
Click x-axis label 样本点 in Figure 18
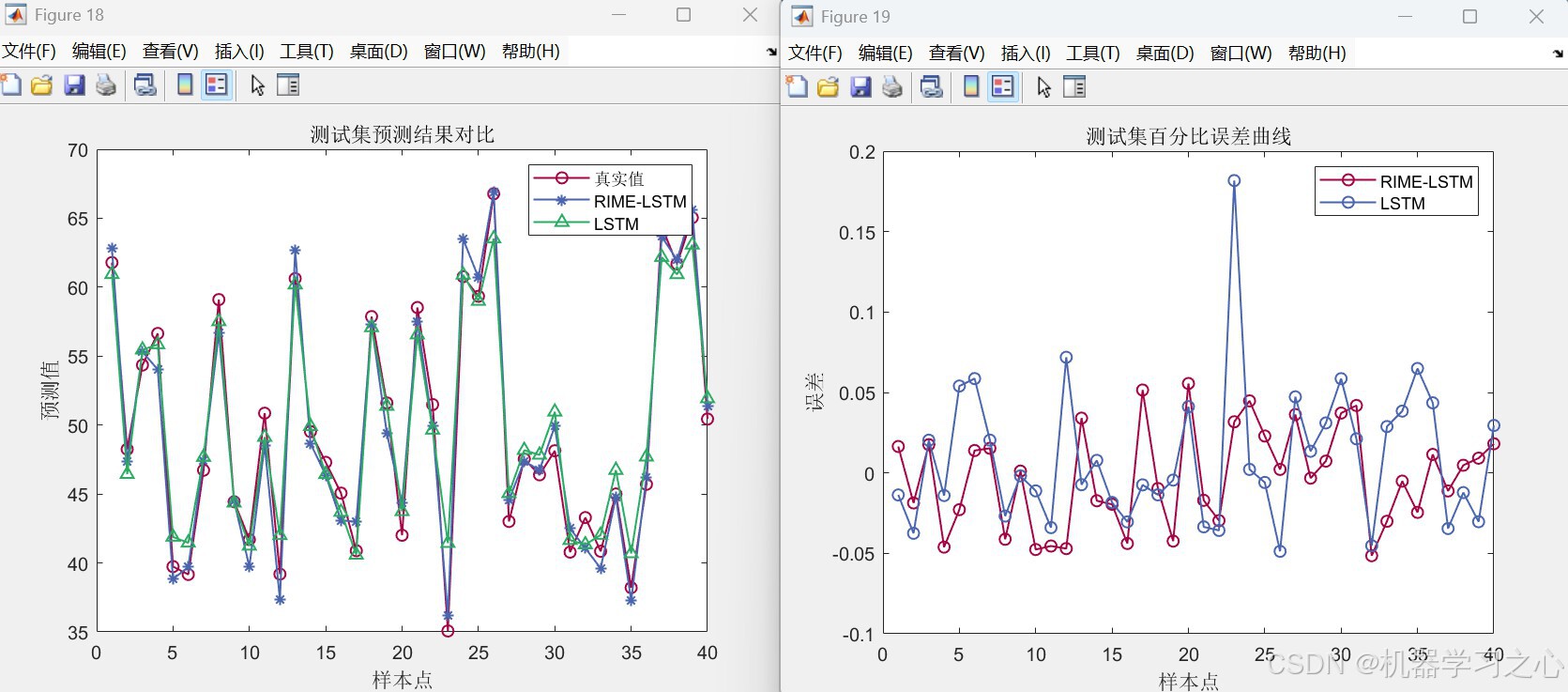click(403, 680)
